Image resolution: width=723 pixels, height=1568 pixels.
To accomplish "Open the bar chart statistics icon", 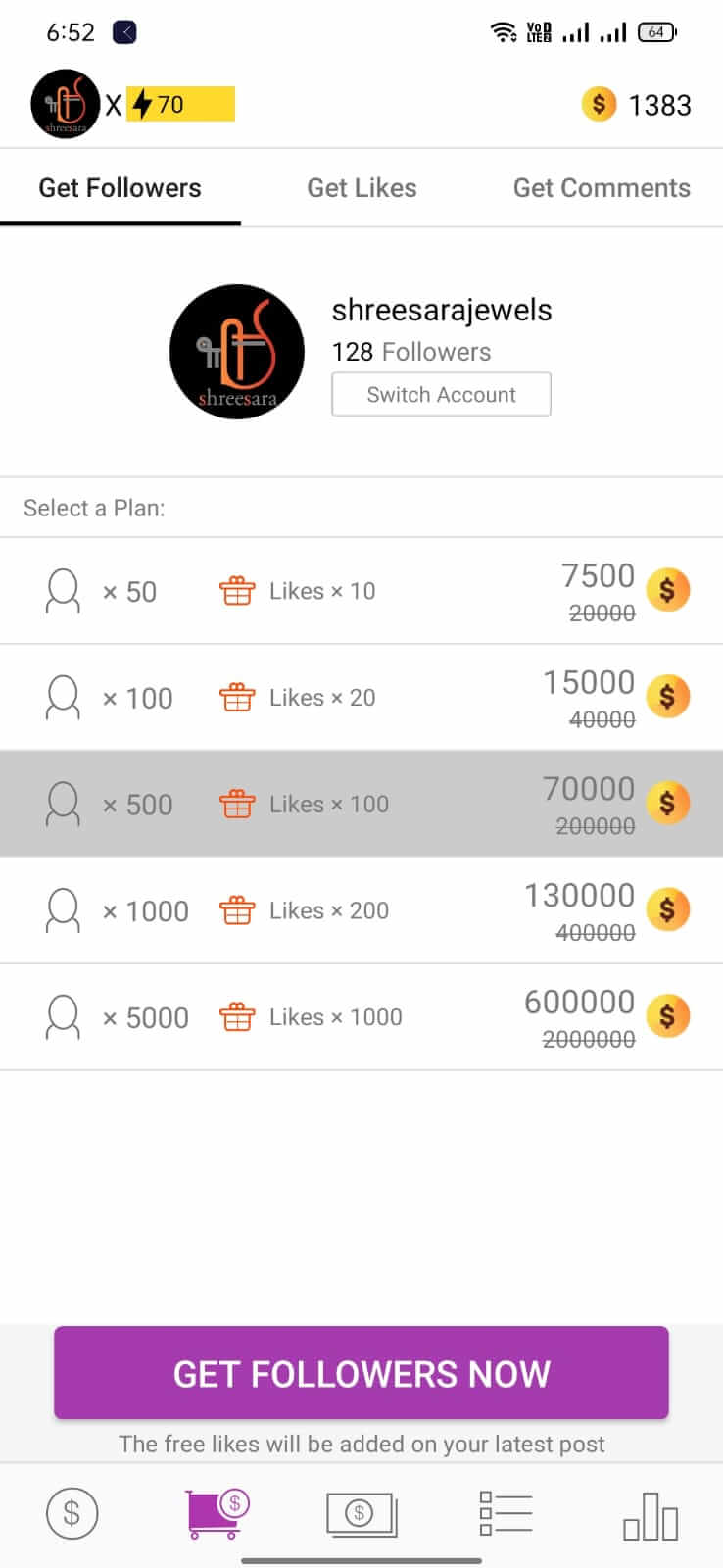I will [650, 1515].
